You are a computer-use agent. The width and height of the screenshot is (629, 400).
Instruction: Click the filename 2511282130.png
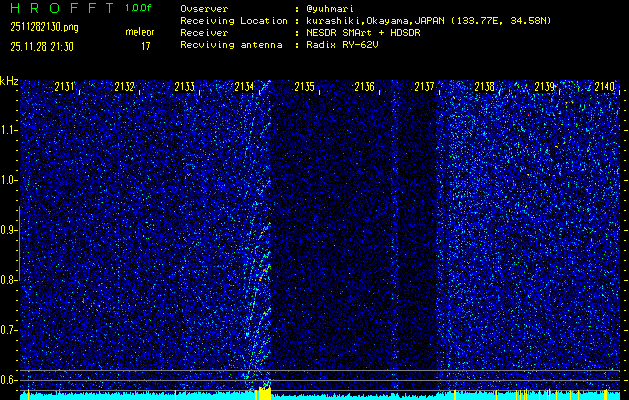pos(45,27)
